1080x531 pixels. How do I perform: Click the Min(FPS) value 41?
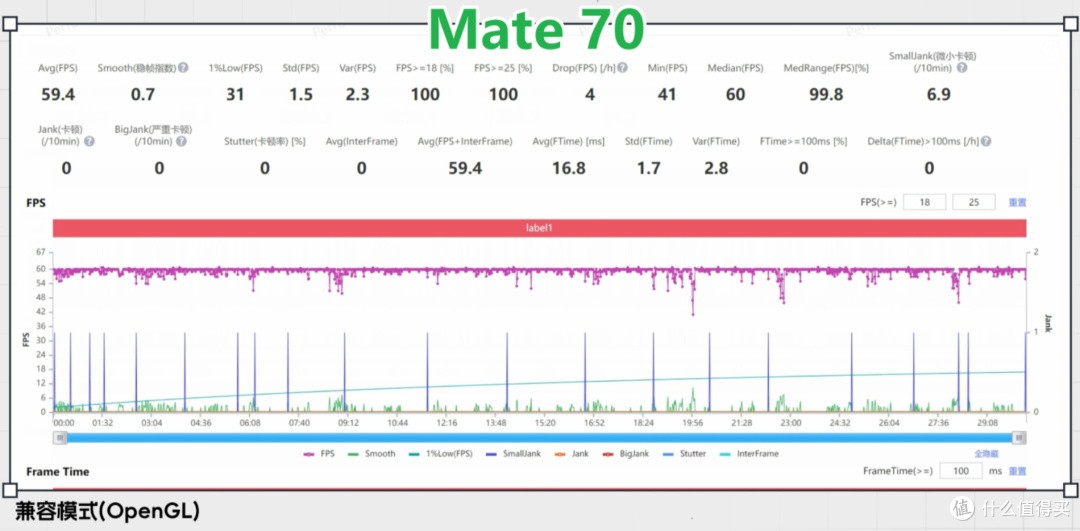667,94
